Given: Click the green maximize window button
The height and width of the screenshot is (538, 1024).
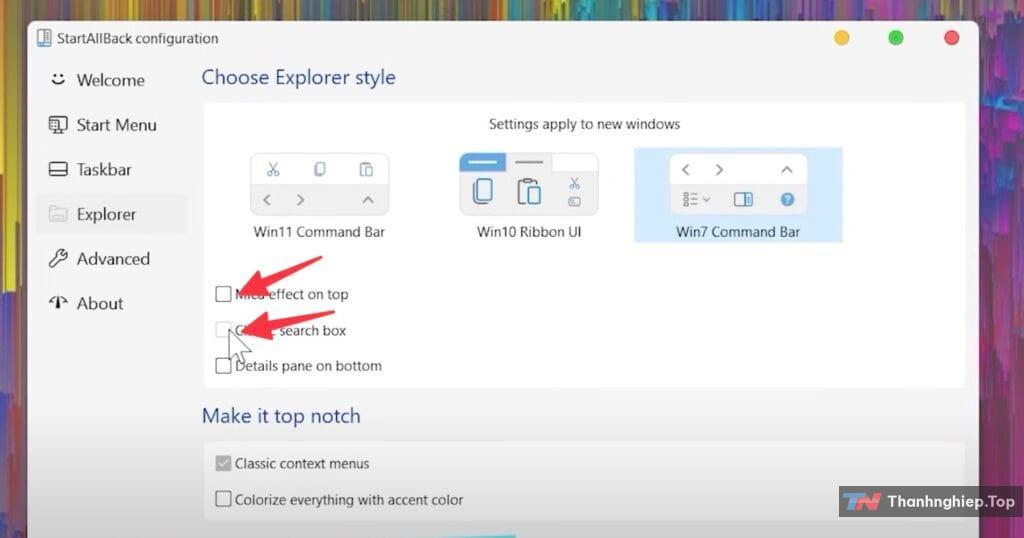Looking at the screenshot, I should (896, 38).
